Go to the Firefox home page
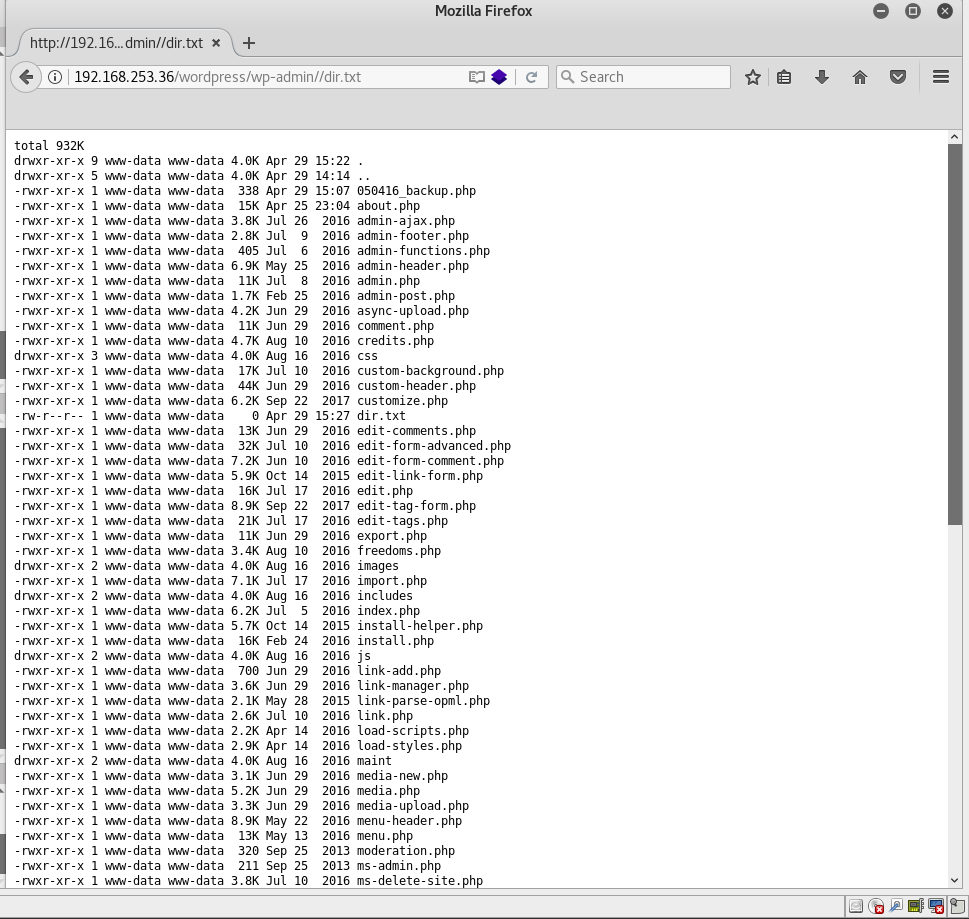 [860, 77]
